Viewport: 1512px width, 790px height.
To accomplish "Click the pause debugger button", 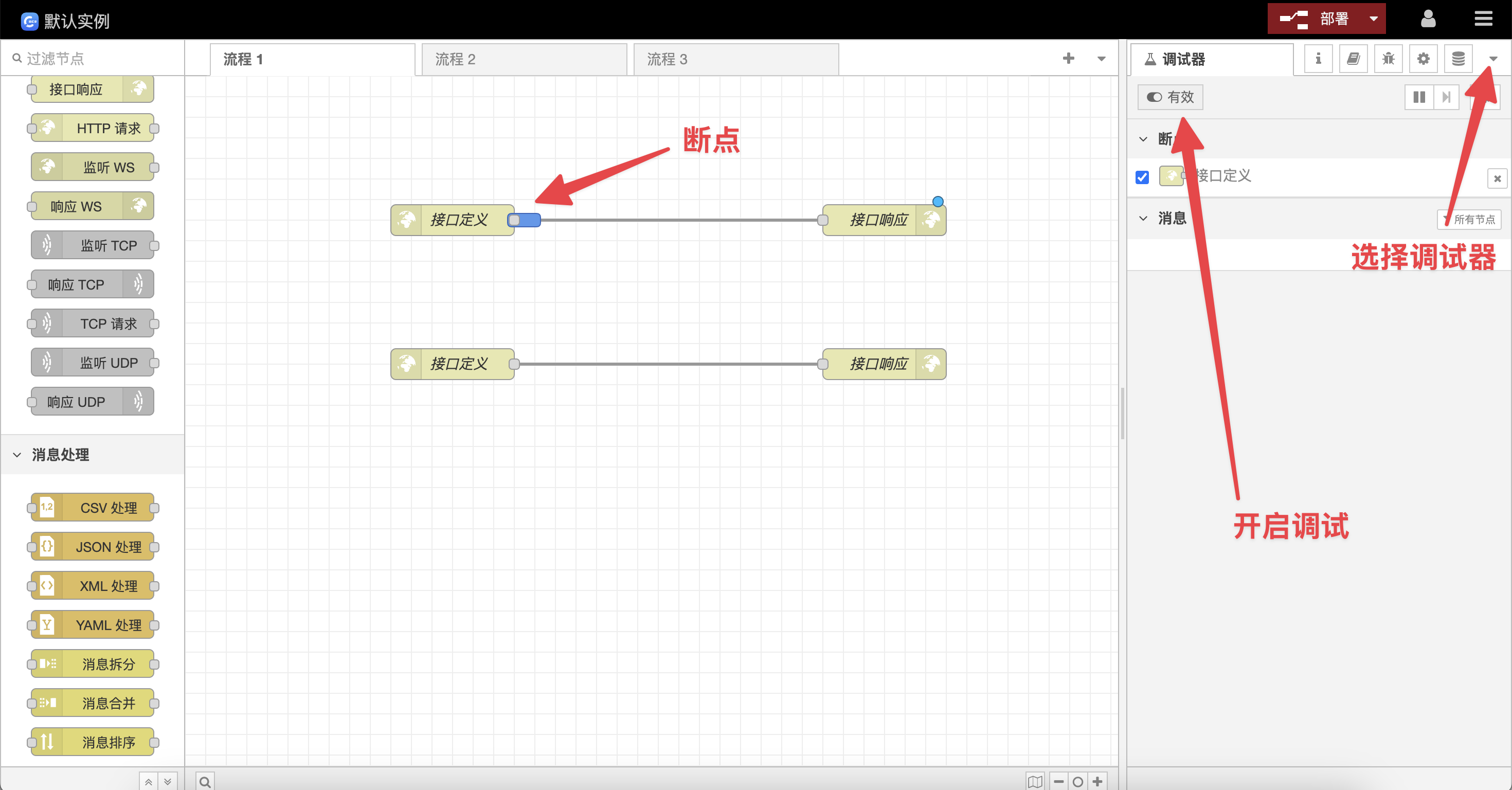I will click(x=1419, y=97).
